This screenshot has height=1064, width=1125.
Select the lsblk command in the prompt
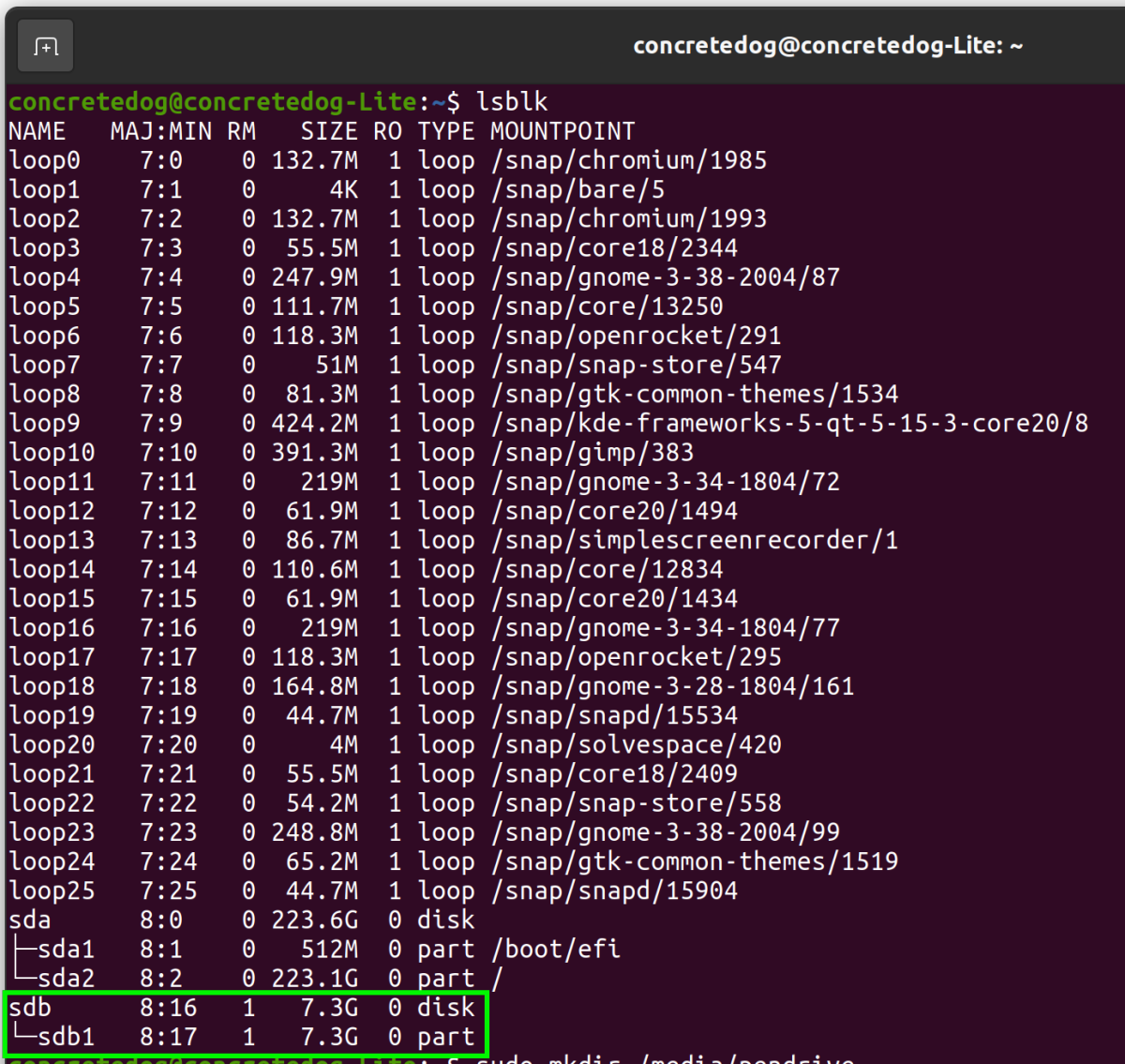point(512,101)
